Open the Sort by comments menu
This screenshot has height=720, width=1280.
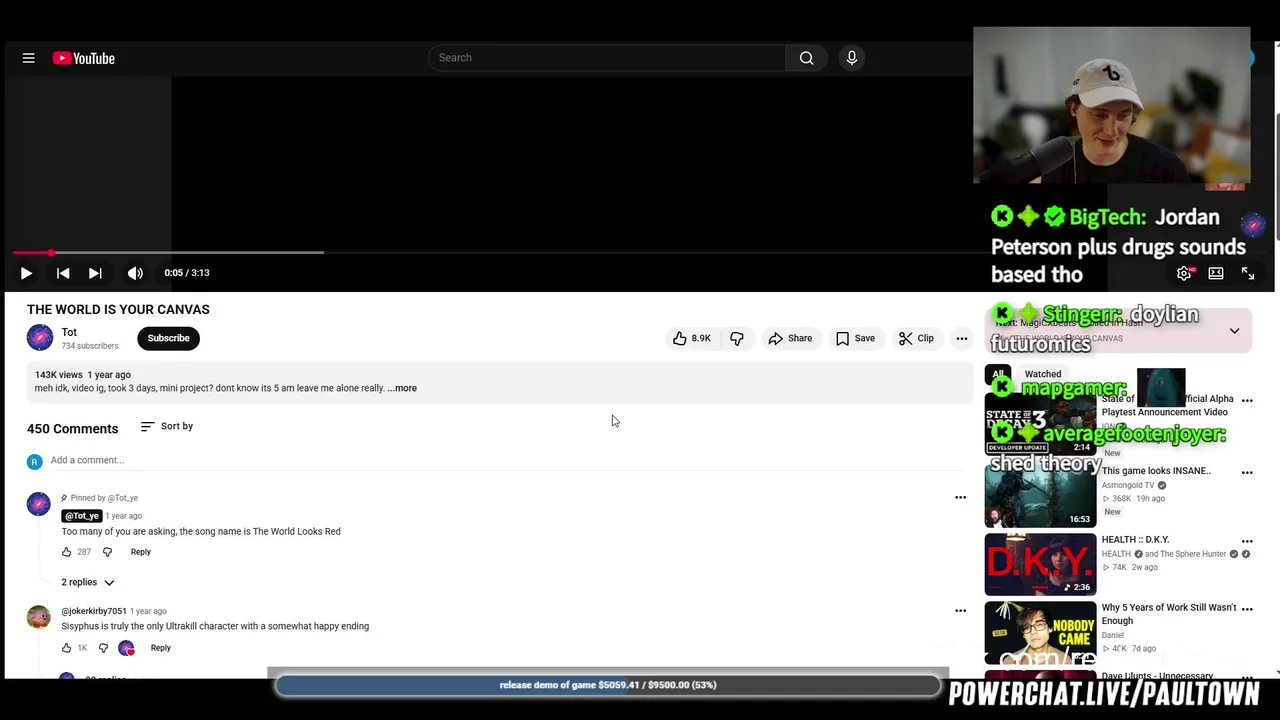click(167, 426)
